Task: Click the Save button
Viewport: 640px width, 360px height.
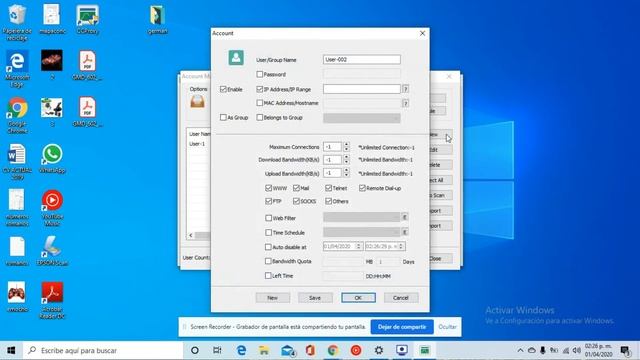Action: (315, 298)
